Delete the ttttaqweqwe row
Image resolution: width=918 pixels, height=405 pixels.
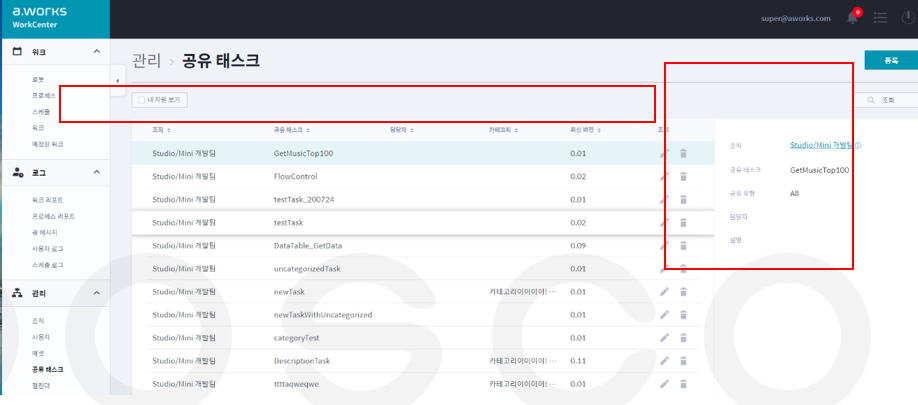(683, 384)
